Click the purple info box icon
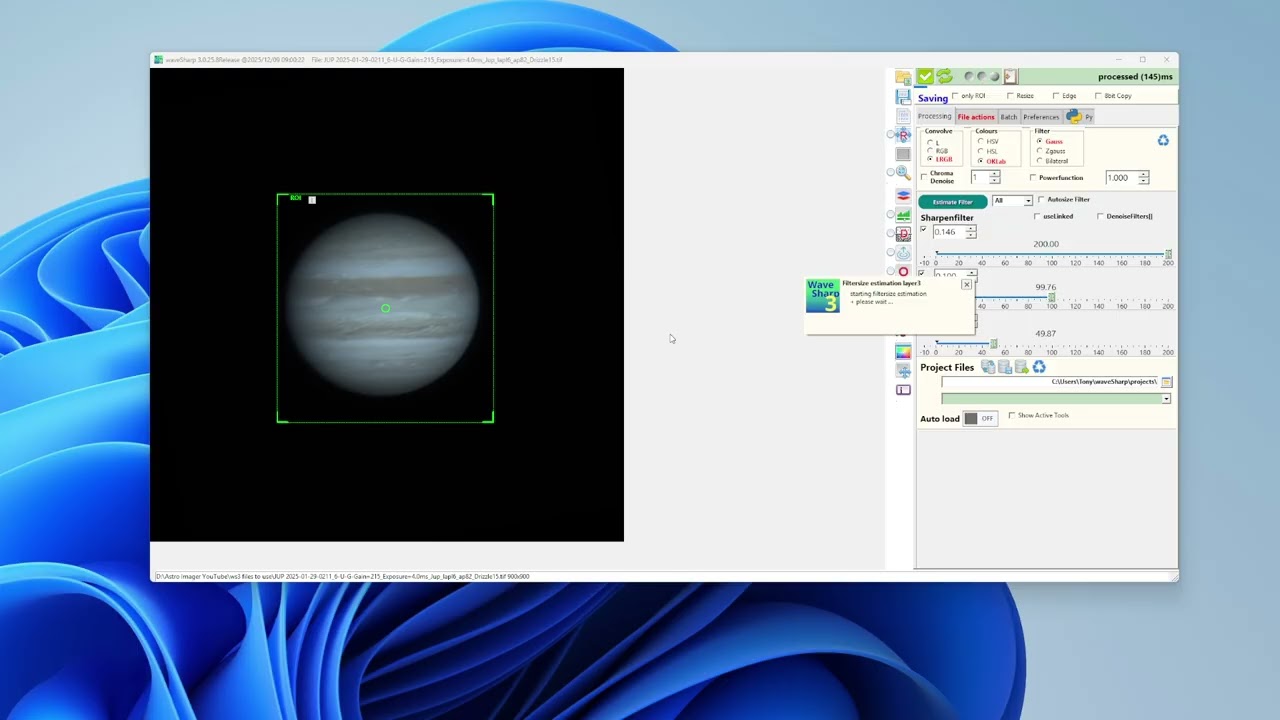The image size is (1280, 720). coord(903,390)
